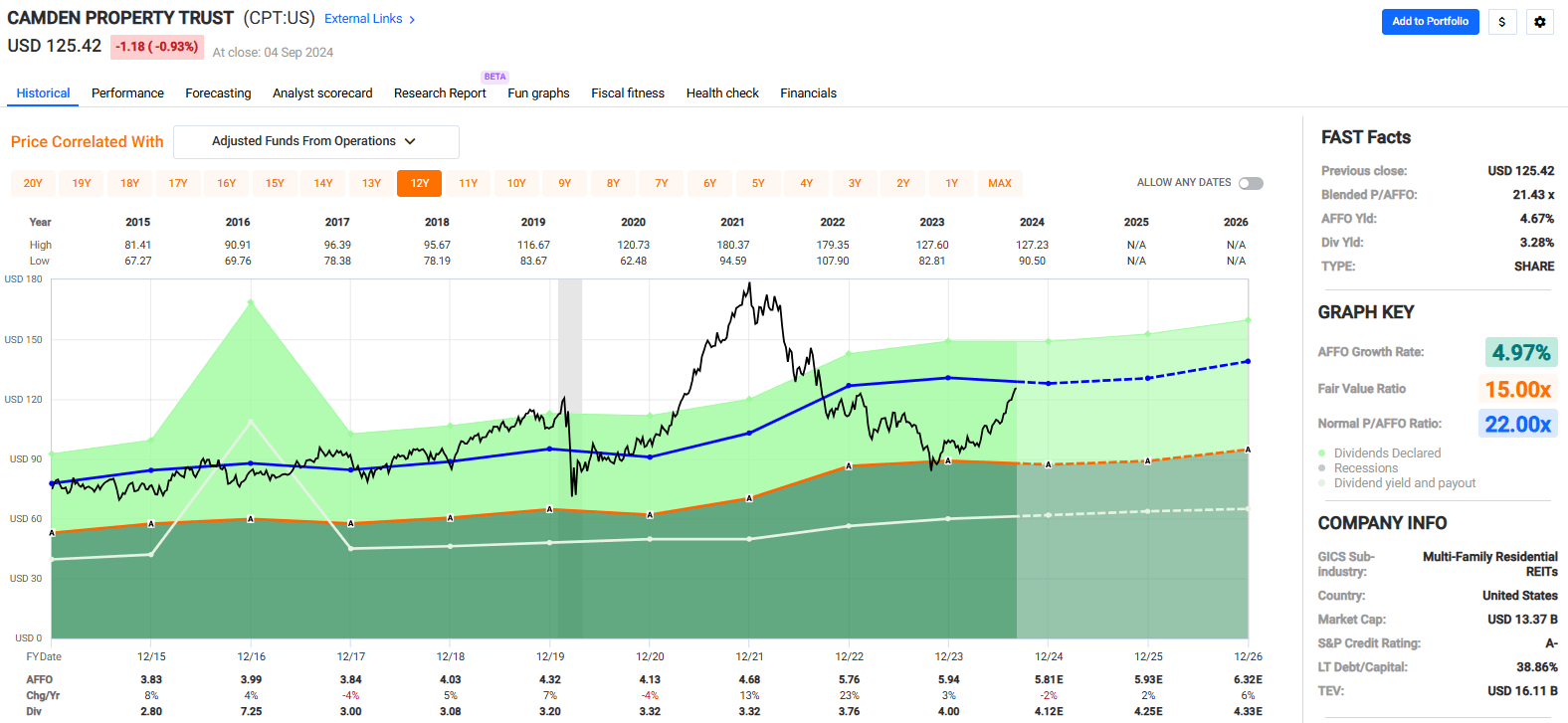Click the Div Yld value 3.28%
The image size is (1568, 723).
tap(1537, 243)
